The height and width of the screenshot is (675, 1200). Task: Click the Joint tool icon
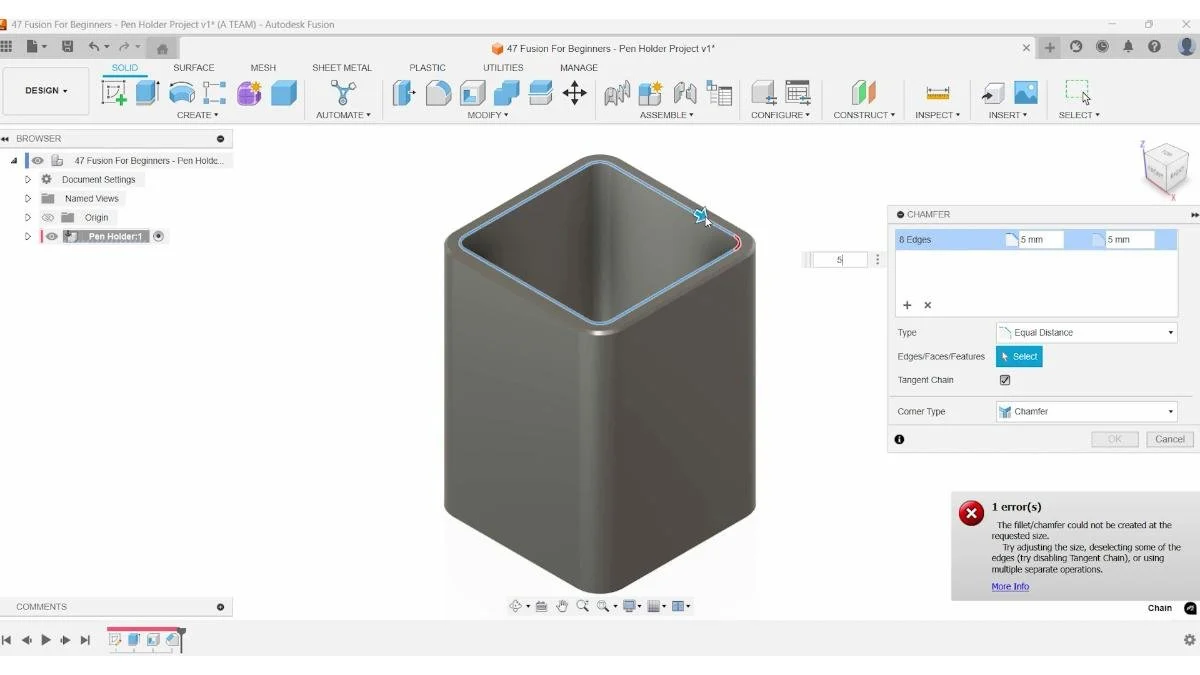pyautogui.click(x=685, y=94)
